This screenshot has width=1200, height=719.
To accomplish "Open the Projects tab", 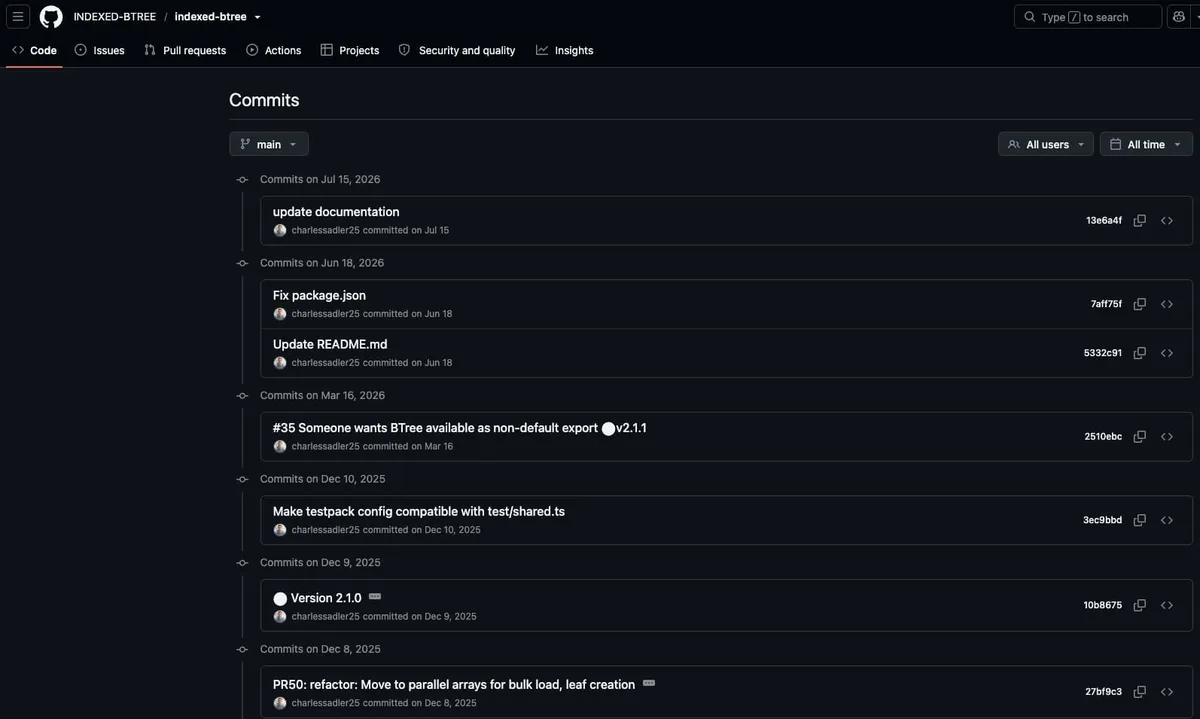I will click(350, 50).
